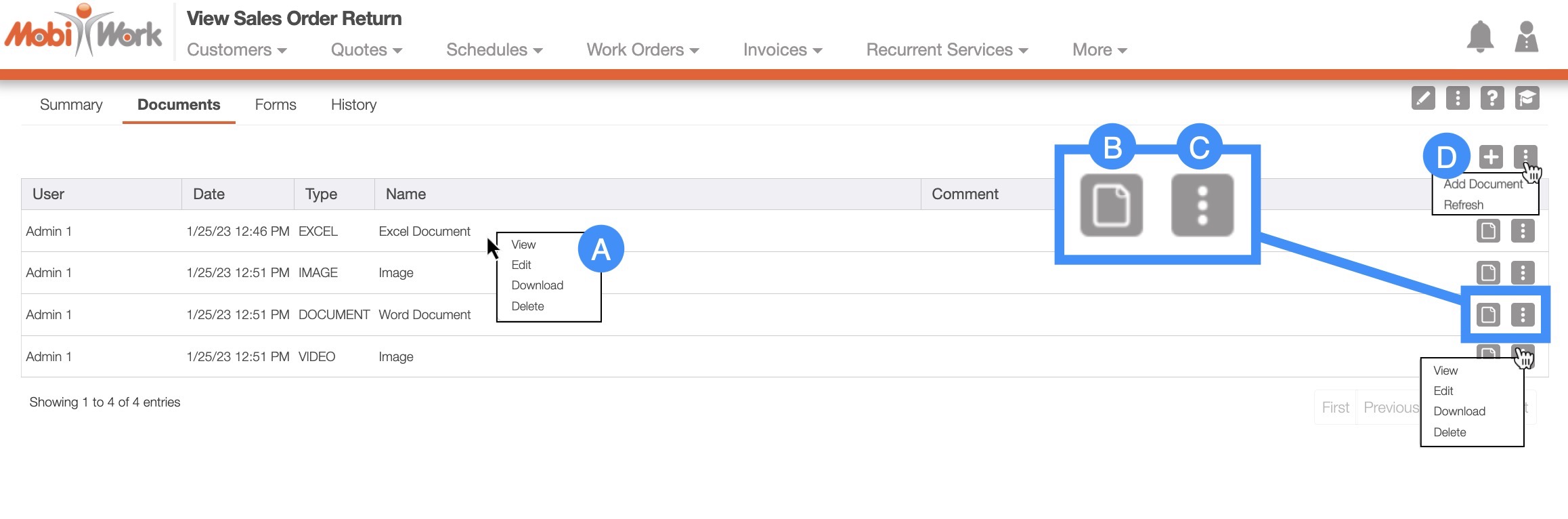Open three-dot menu in Image row

tap(1523, 273)
